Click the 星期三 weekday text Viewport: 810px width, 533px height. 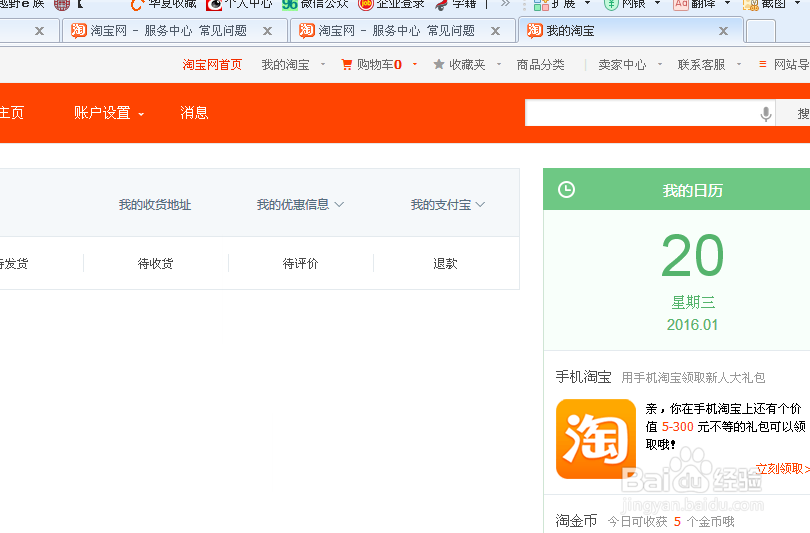693,302
